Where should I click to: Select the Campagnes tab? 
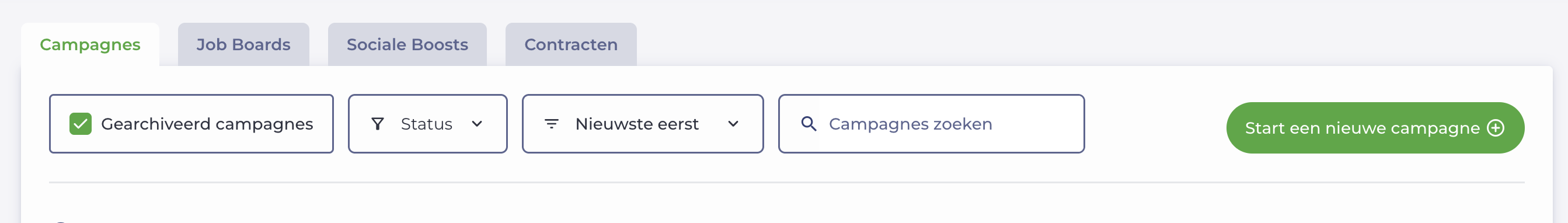pyautogui.click(x=90, y=44)
